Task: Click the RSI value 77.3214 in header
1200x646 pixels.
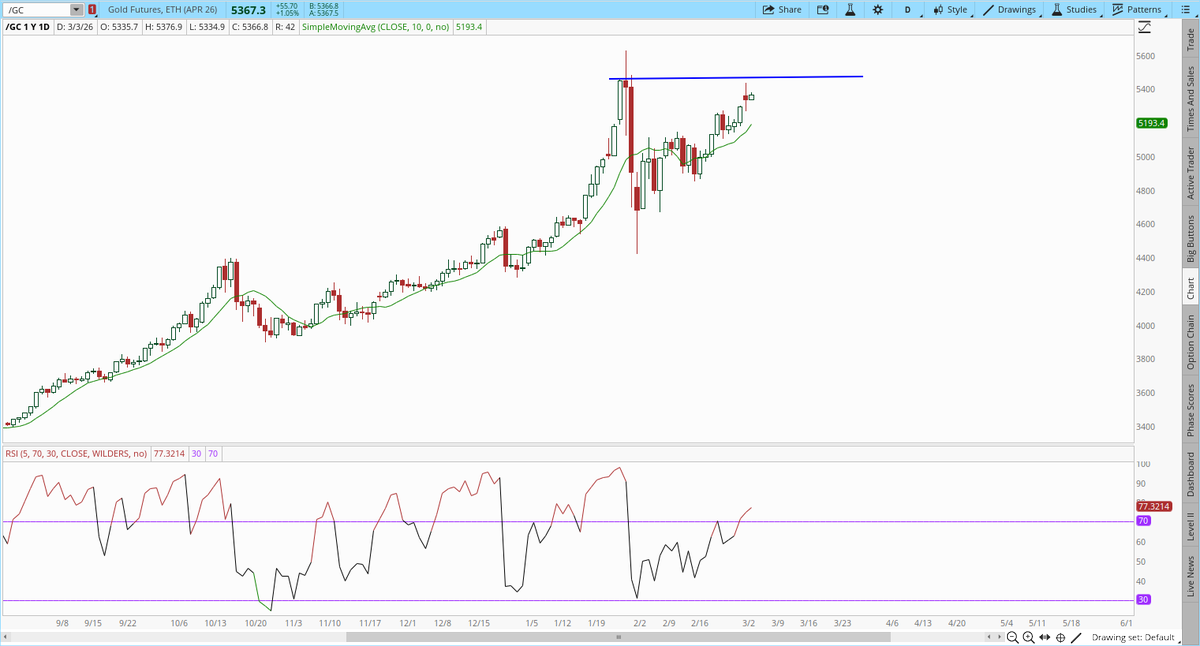Action: 171,453
